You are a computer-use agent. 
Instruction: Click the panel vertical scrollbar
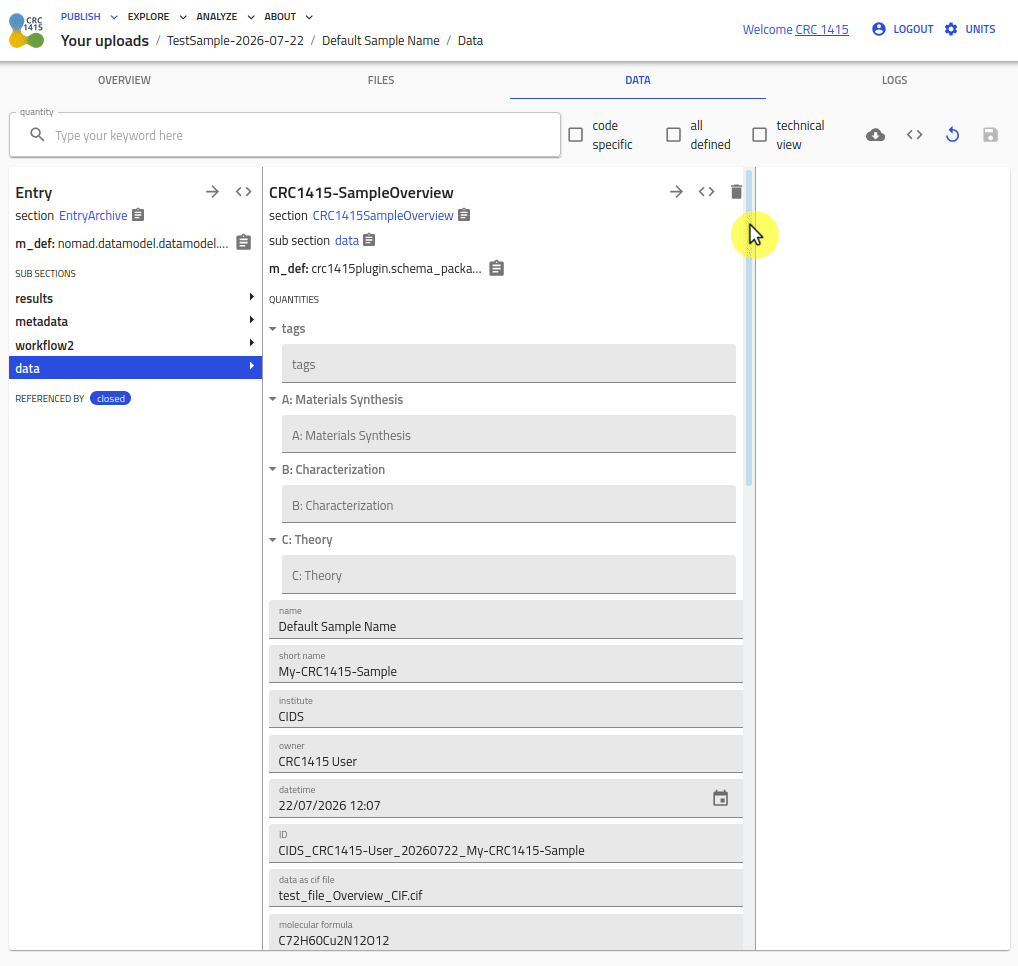pos(749,328)
